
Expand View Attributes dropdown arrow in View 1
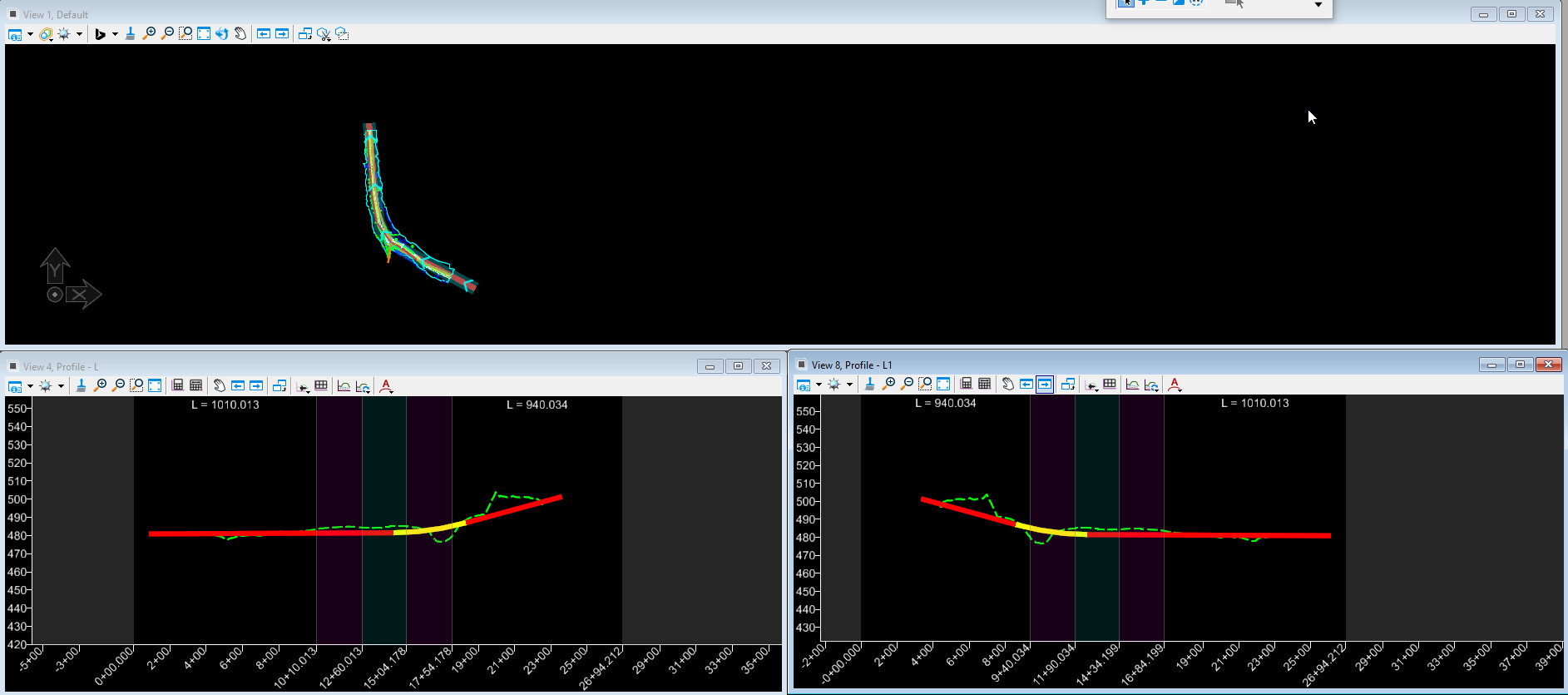(30, 34)
